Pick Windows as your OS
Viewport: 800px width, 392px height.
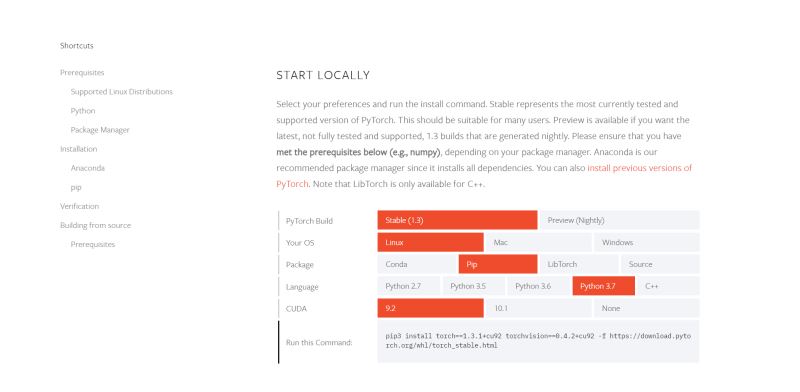click(x=646, y=242)
